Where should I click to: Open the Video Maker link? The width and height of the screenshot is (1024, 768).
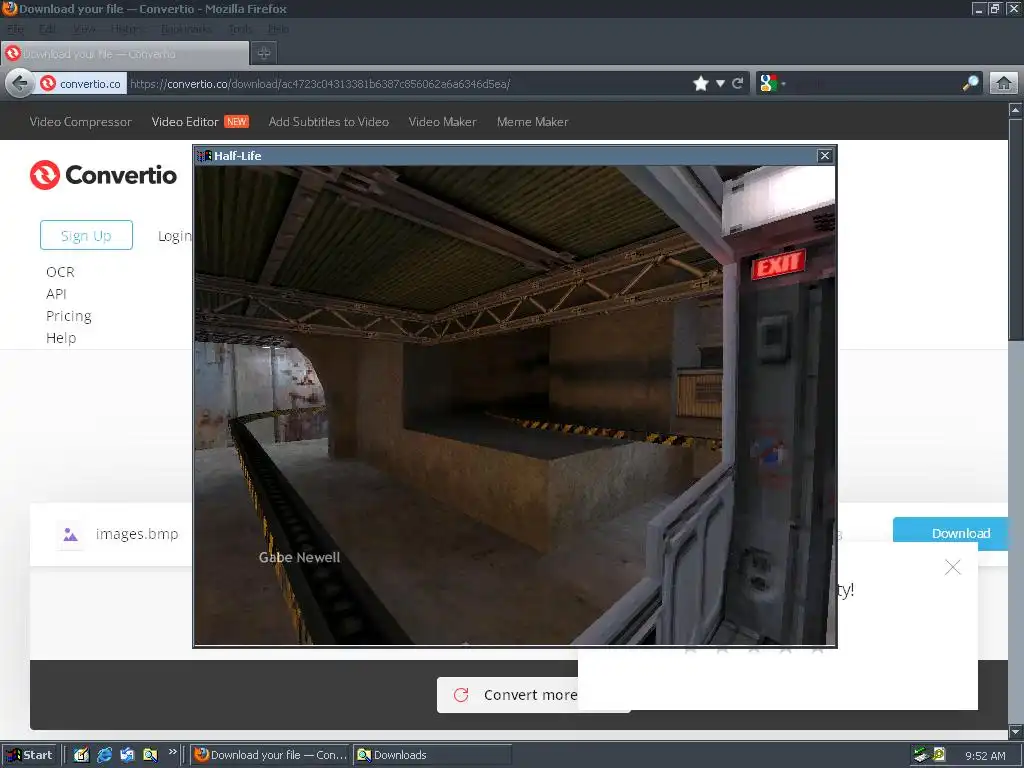[442, 122]
